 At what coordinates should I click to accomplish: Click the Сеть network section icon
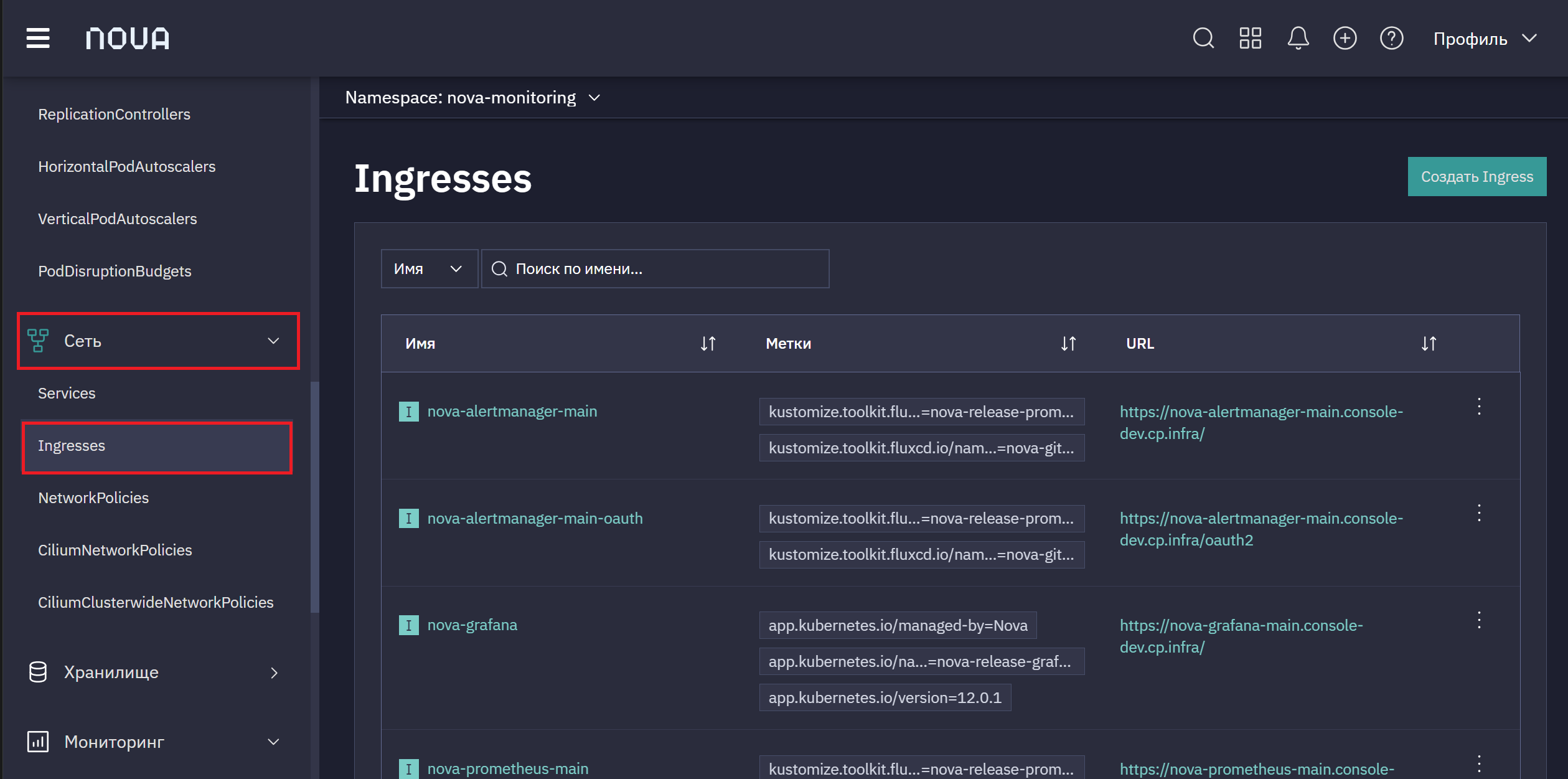point(38,341)
